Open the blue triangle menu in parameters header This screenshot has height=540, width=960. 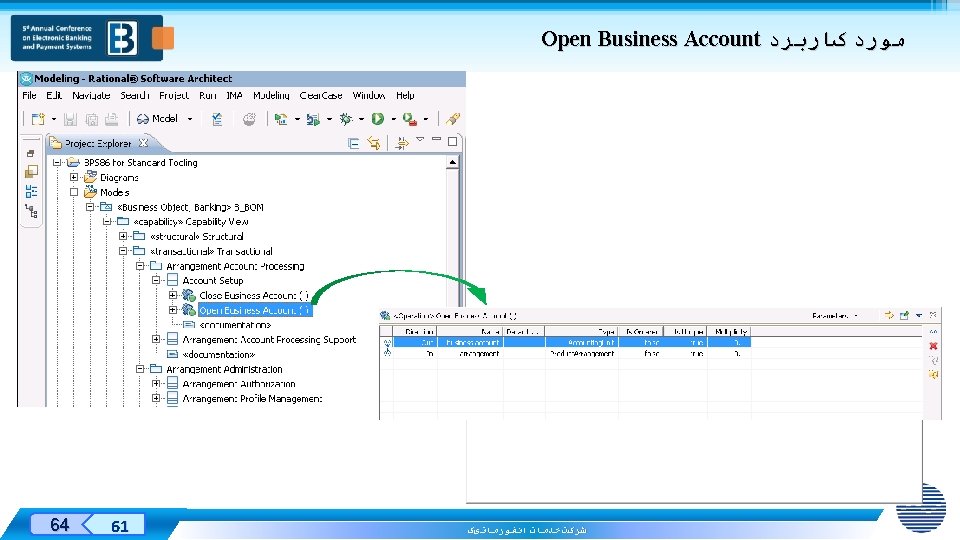pyautogui.click(x=919, y=316)
